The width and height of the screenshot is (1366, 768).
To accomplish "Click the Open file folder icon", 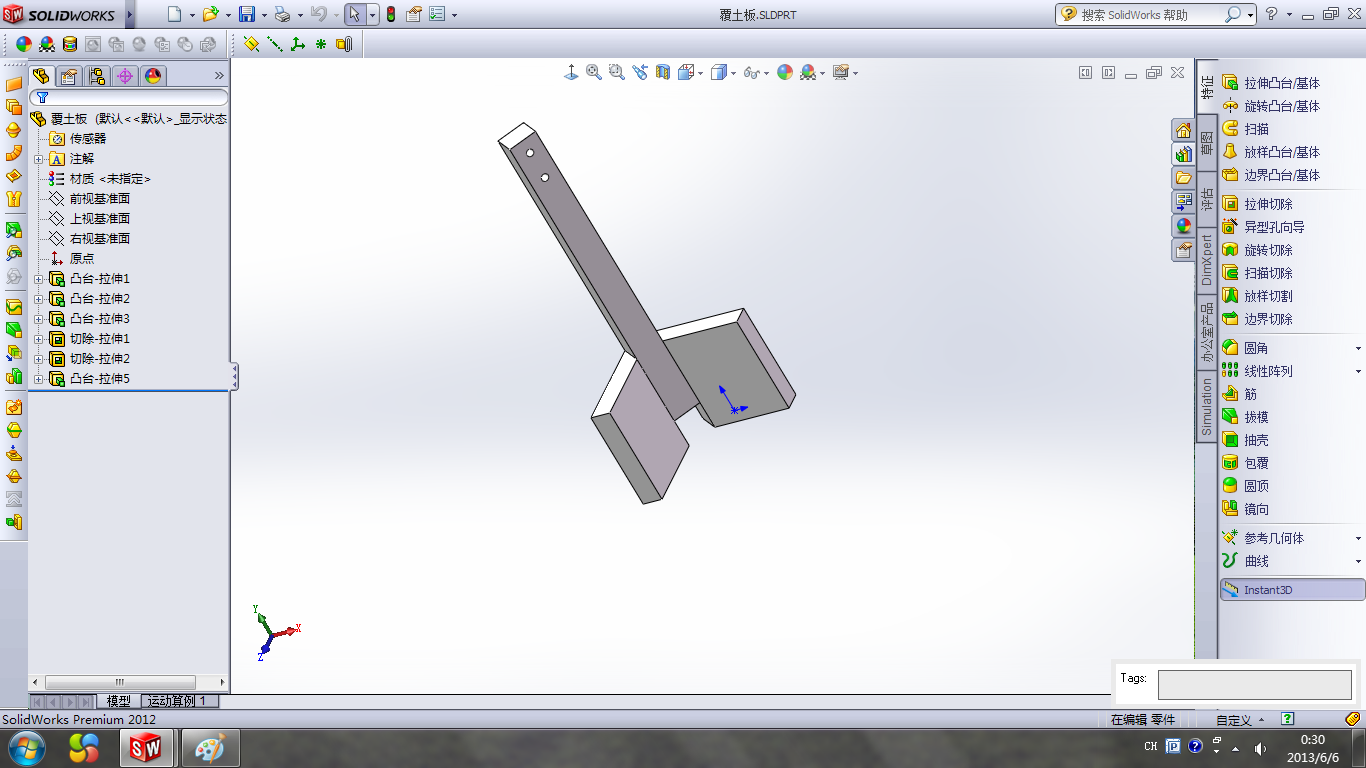I will coord(210,14).
